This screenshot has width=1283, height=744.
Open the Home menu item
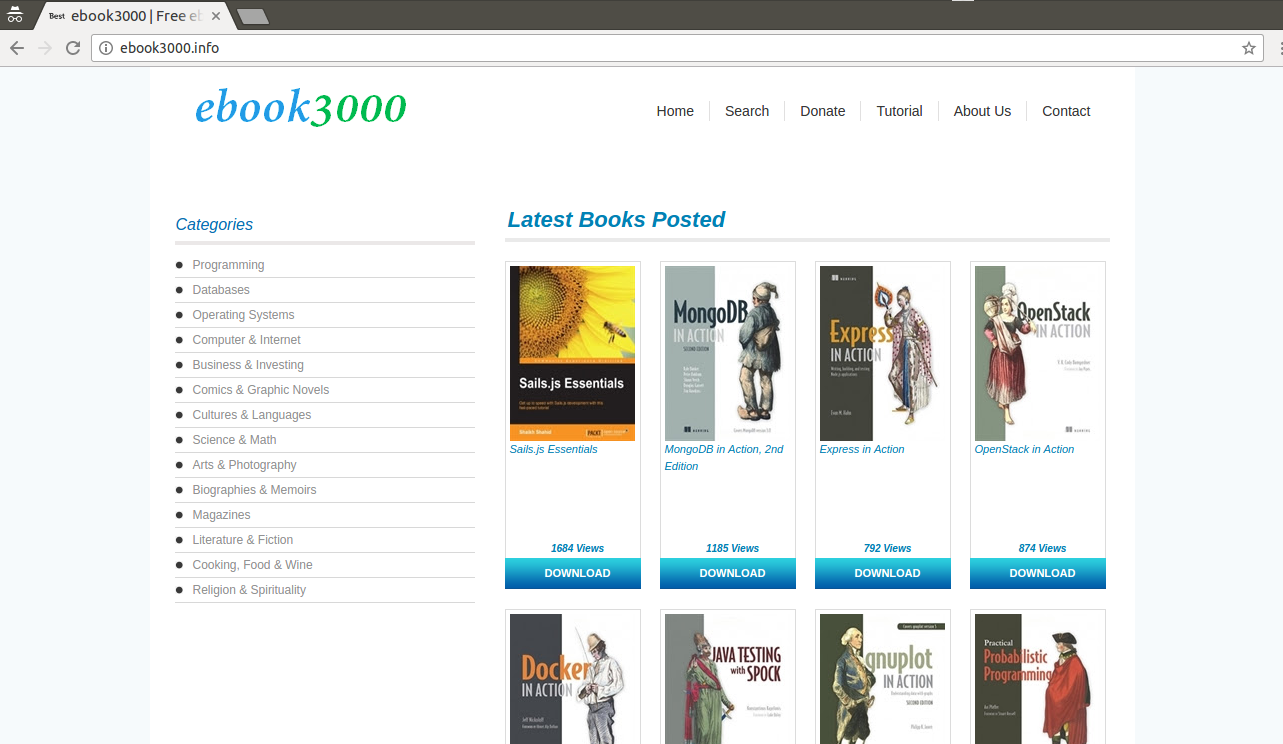click(675, 111)
